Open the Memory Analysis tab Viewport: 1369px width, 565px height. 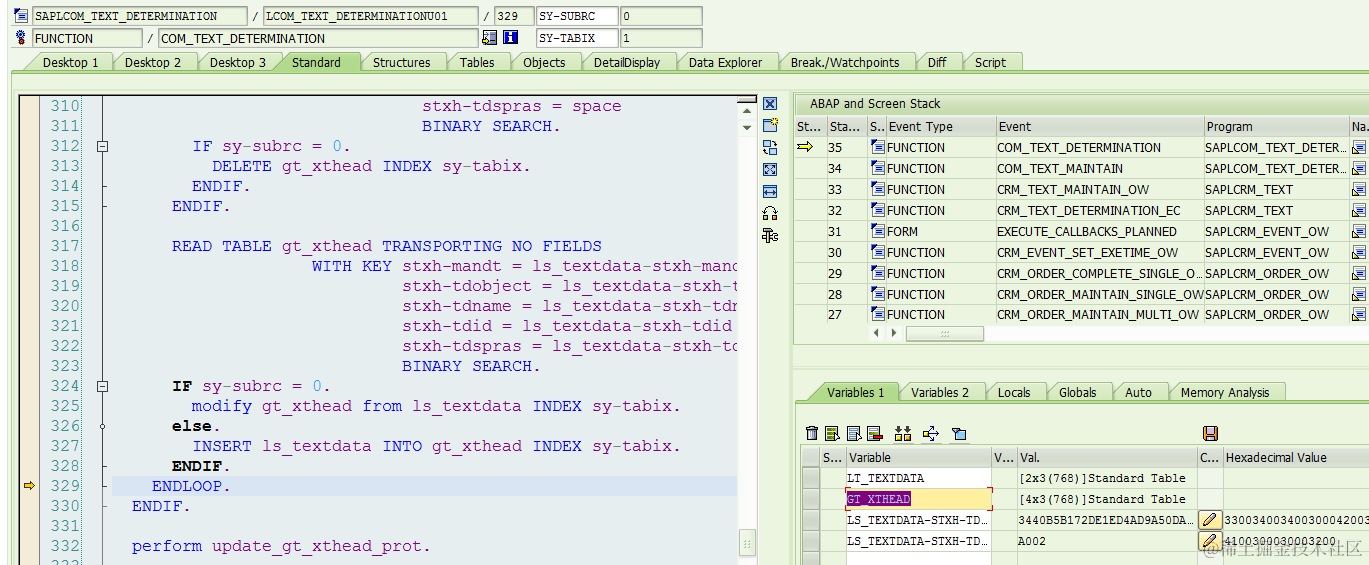click(x=1224, y=392)
